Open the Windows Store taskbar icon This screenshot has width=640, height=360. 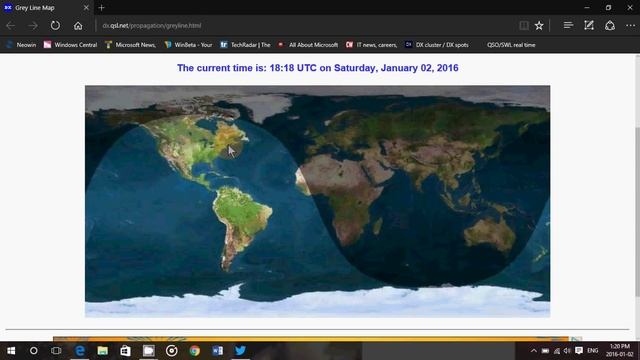click(x=125, y=351)
